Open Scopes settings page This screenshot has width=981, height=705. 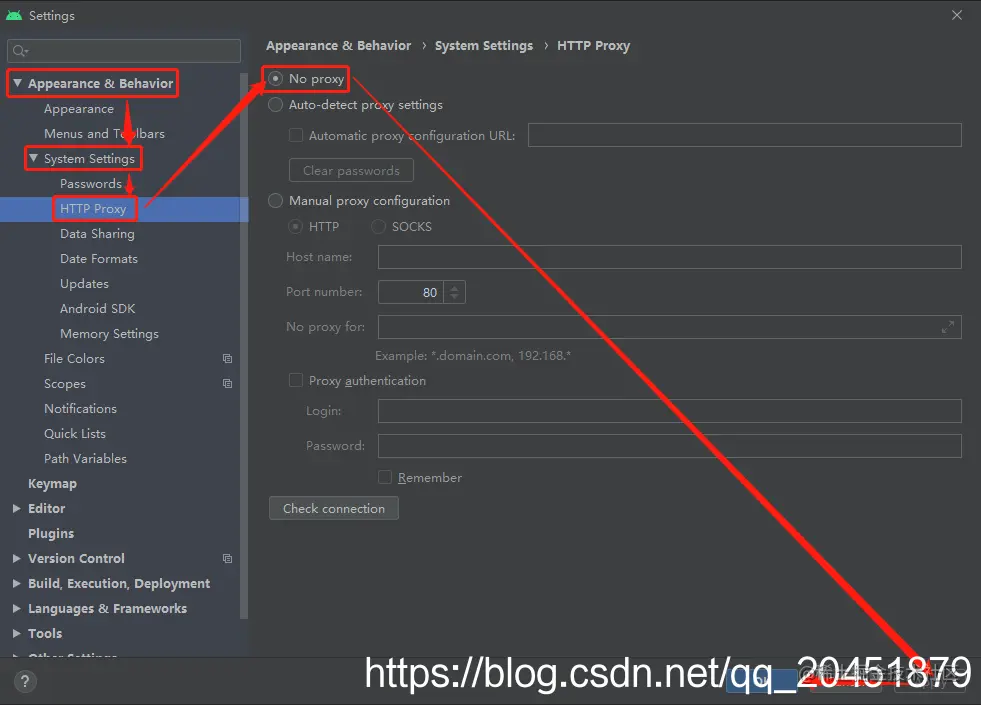coord(65,384)
